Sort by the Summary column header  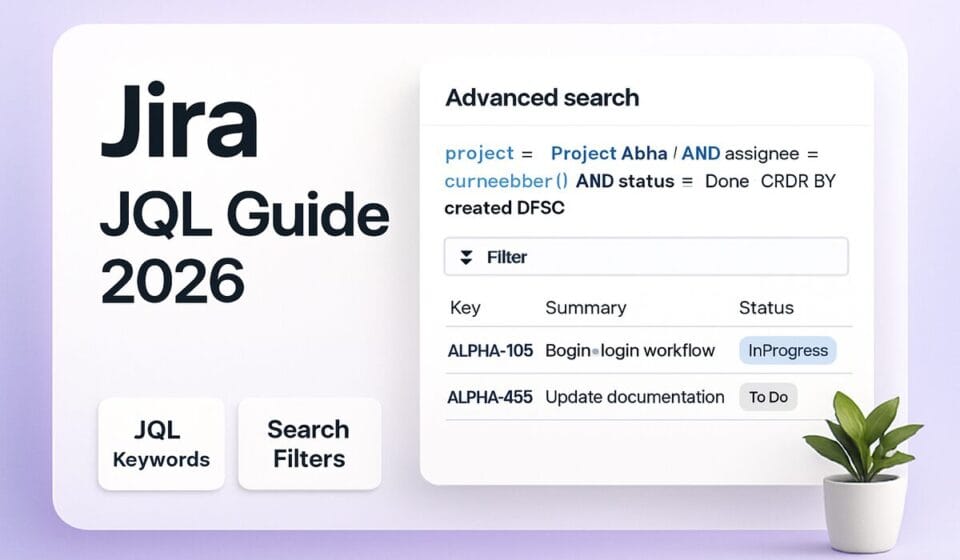tap(585, 308)
